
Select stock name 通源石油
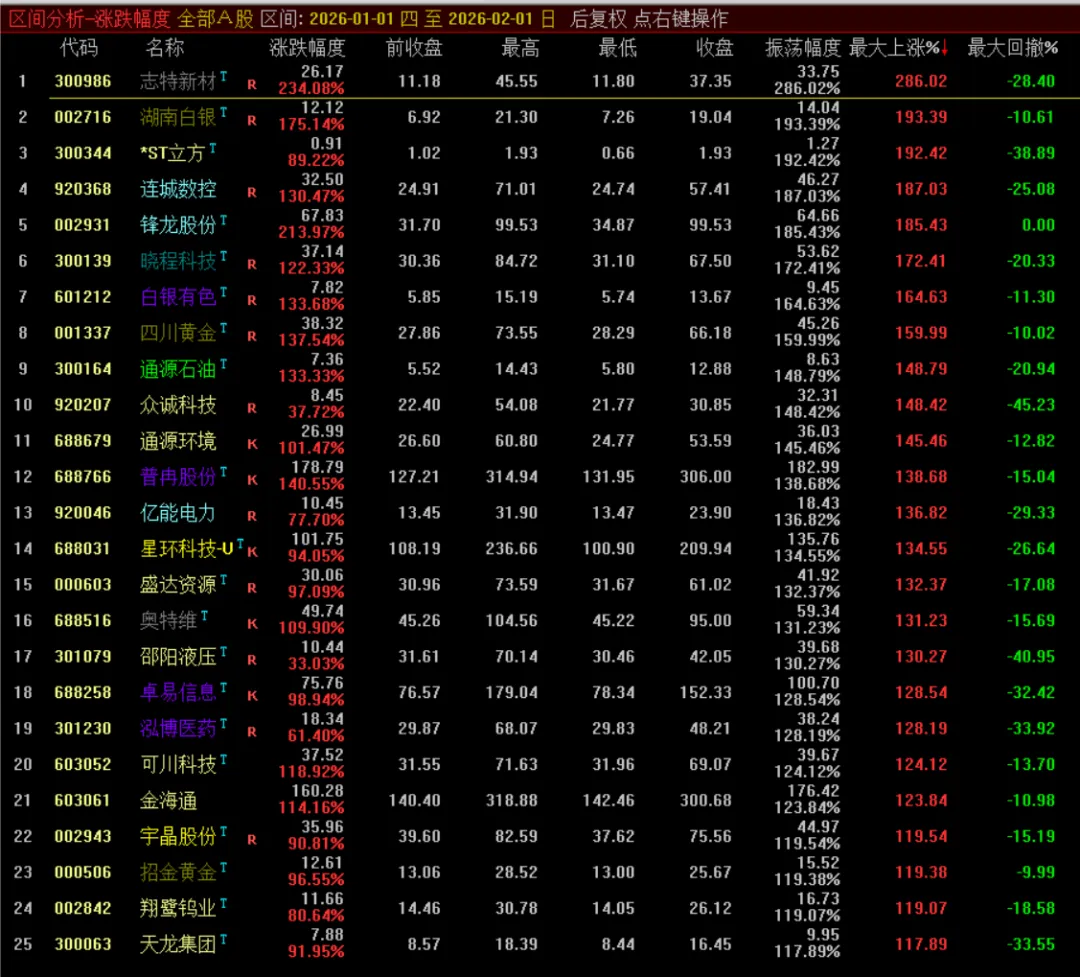tap(178, 369)
